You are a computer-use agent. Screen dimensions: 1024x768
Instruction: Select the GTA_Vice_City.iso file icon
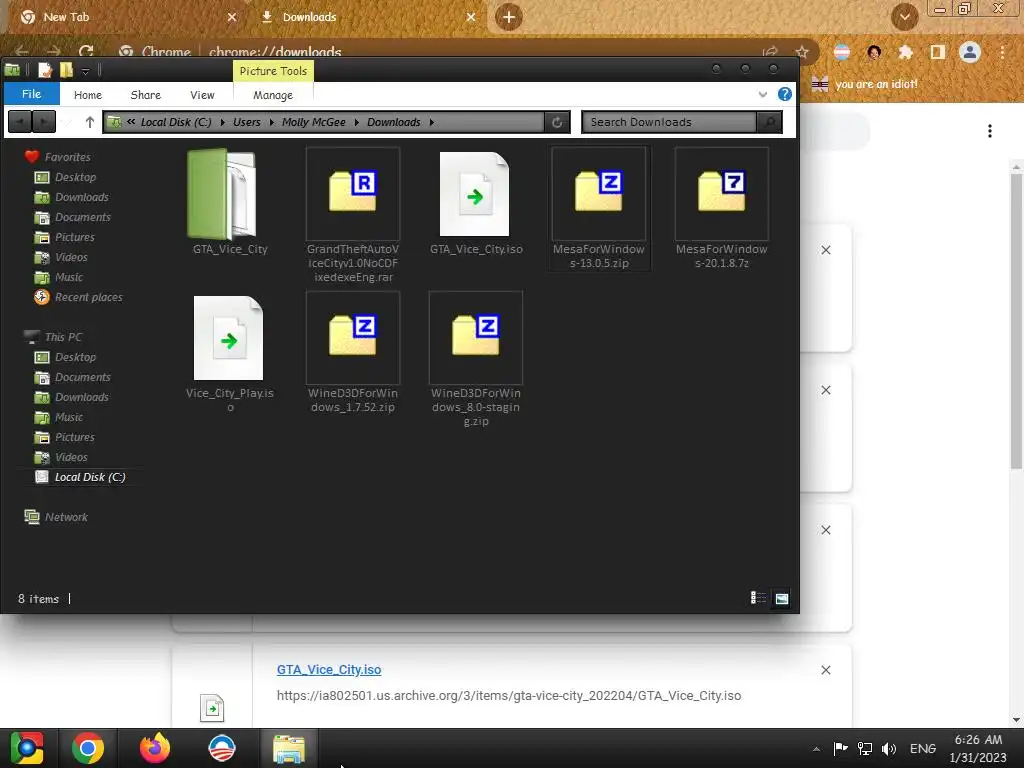(475, 194)
